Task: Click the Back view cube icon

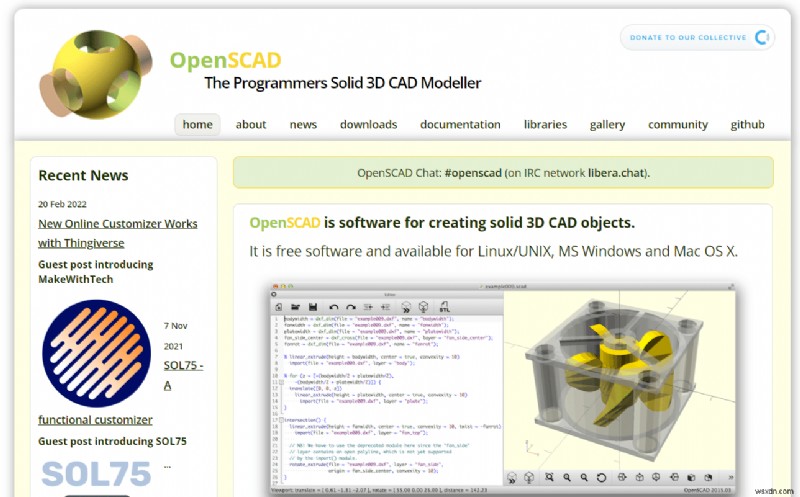Action: [708, 478]
